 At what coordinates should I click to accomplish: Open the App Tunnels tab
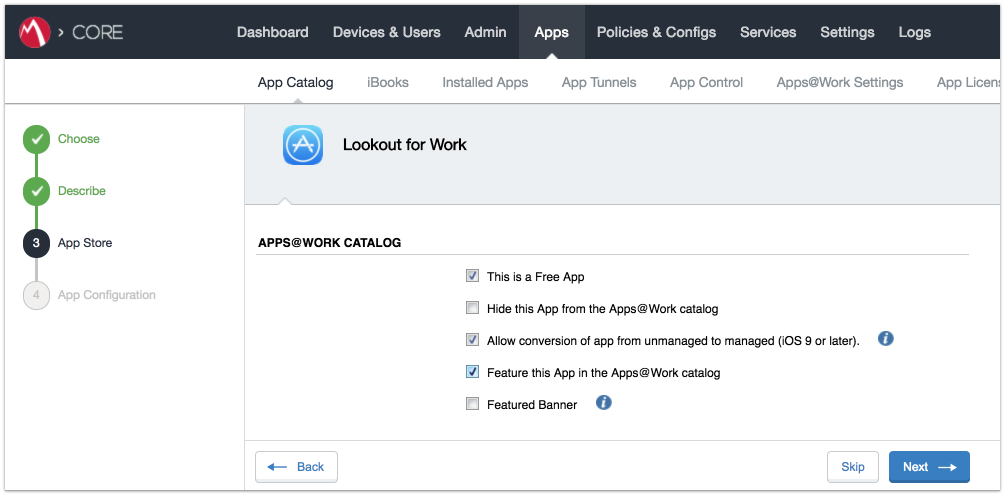click(599, 83)
